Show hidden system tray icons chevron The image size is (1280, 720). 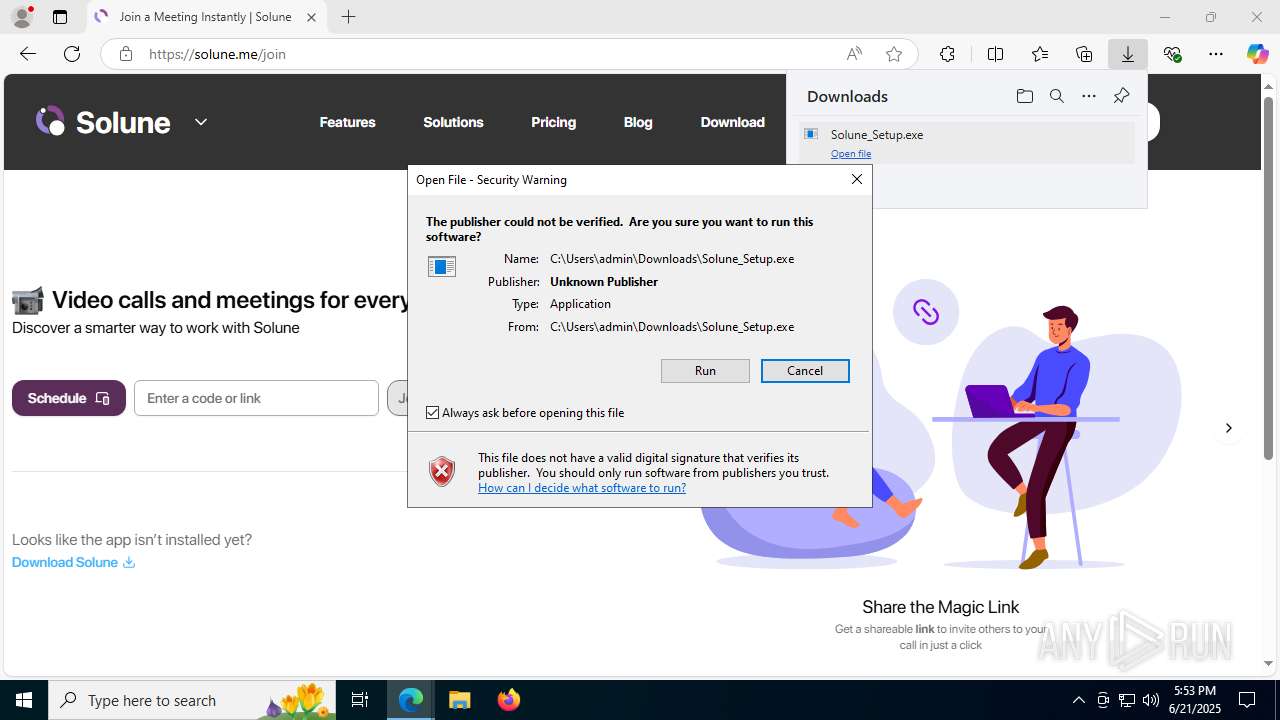pyautogui.click(x=1078, y=700)
